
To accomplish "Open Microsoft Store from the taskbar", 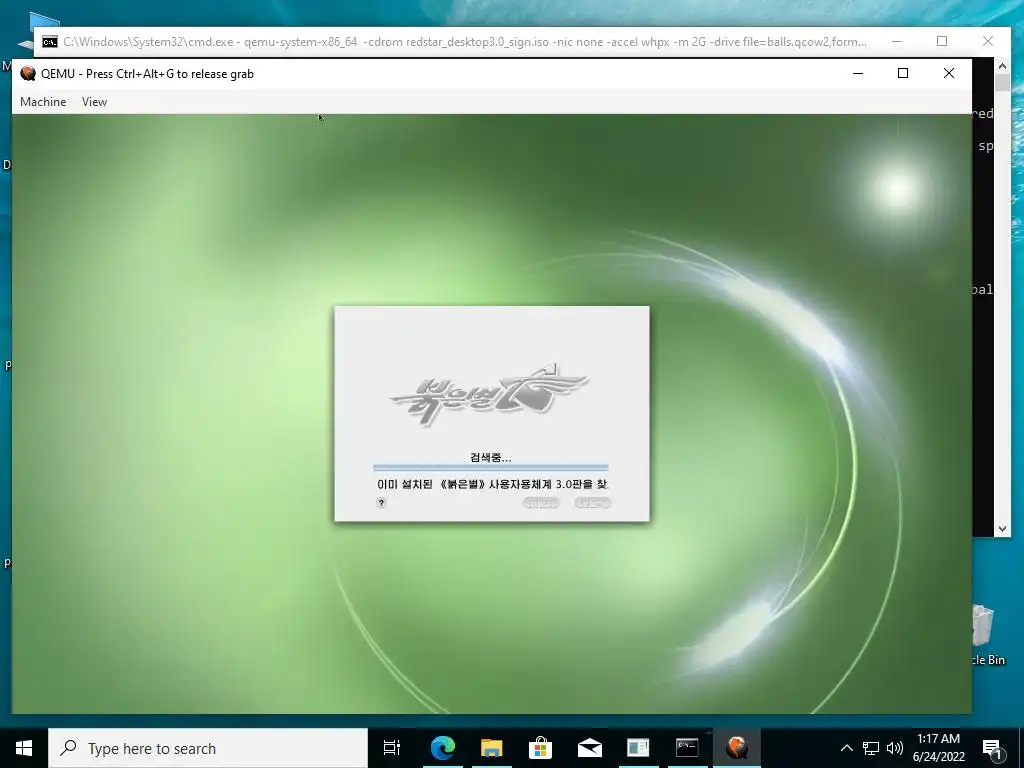I will tap(540, 748).
